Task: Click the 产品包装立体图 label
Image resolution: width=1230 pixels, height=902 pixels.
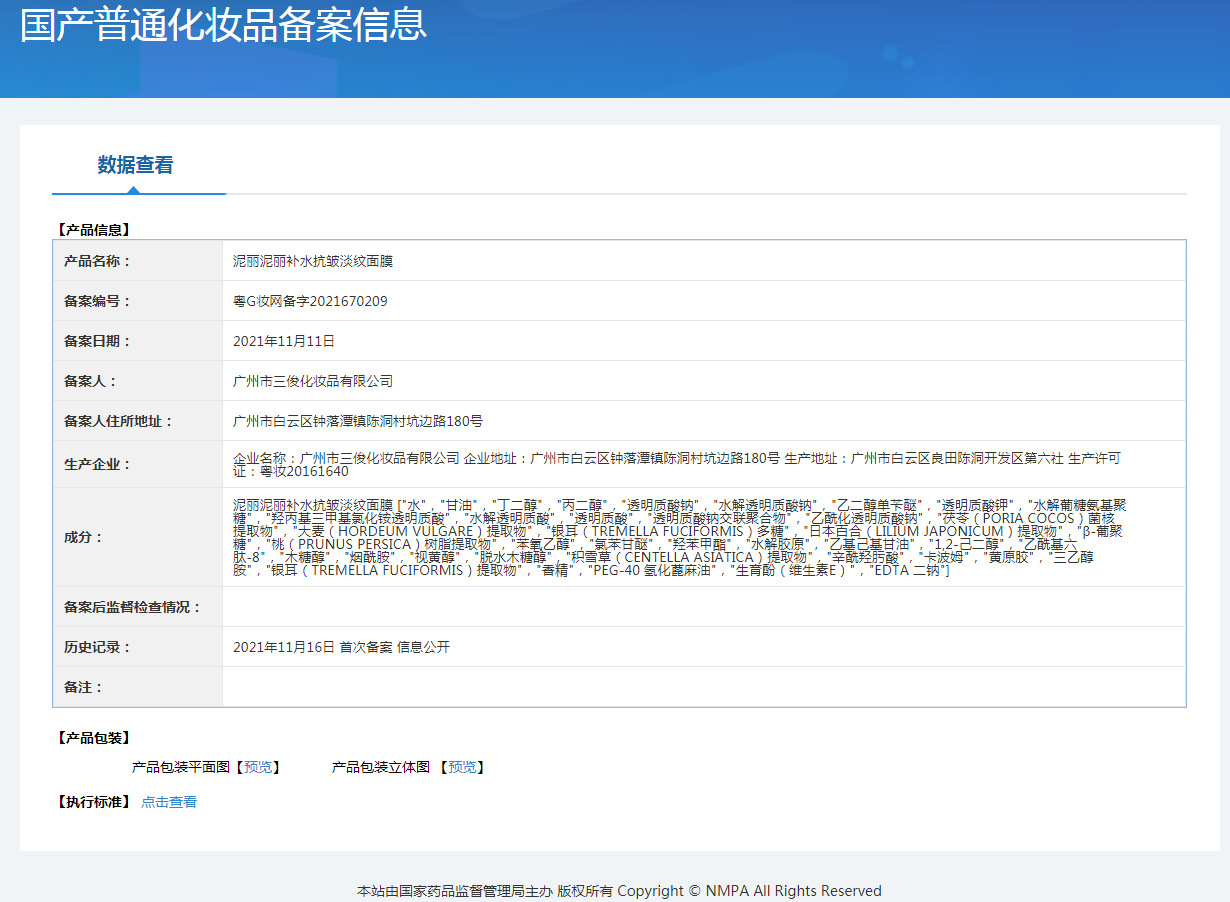Action: [381, 767]
